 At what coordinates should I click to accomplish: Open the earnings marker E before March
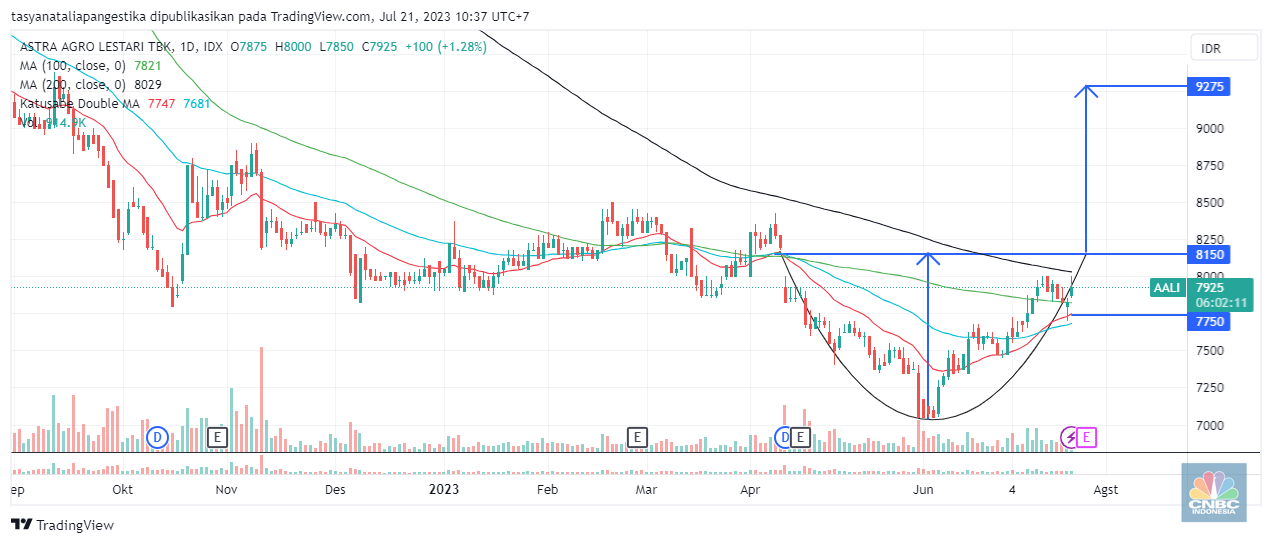(637, 437)
